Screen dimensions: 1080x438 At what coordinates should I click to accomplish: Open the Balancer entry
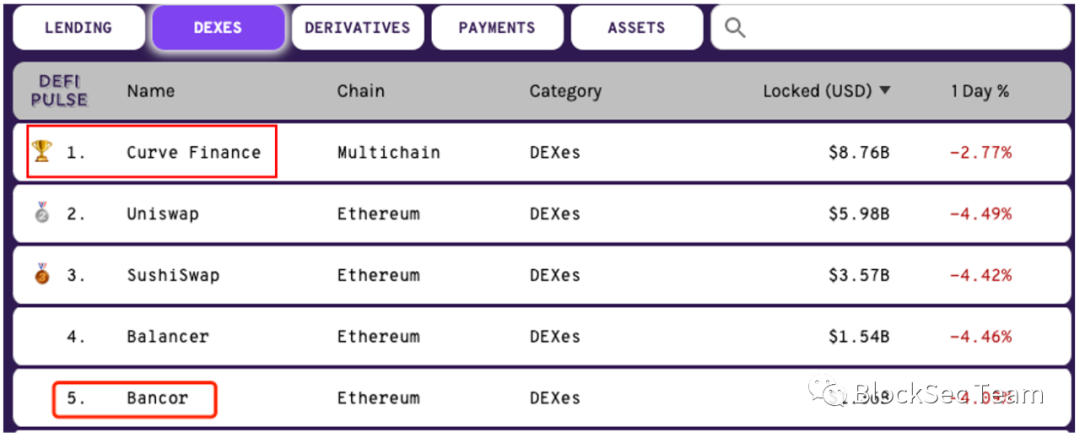coord(168,337)
